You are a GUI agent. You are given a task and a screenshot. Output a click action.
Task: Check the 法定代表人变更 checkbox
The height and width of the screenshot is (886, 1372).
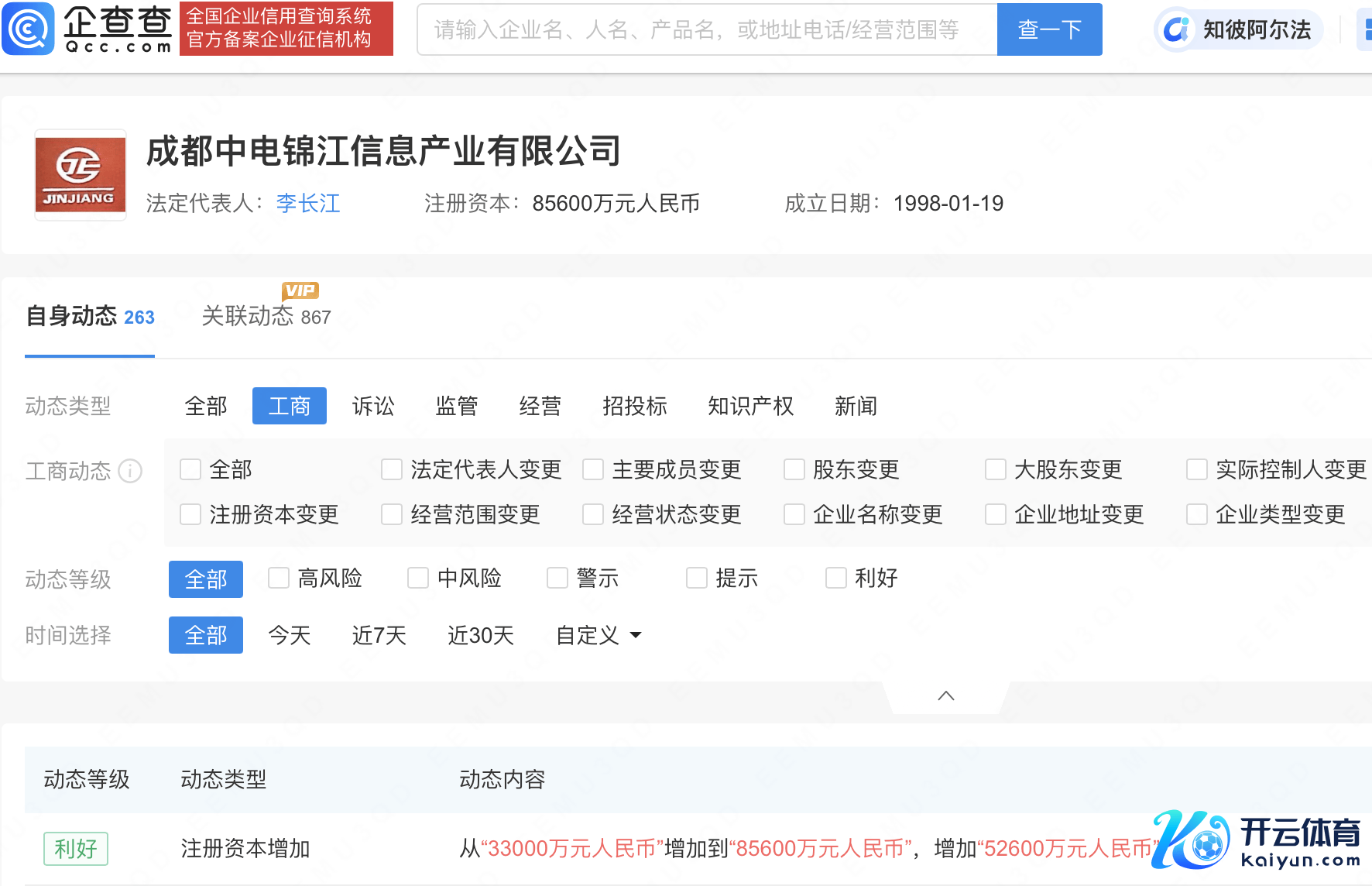[392, 469]
